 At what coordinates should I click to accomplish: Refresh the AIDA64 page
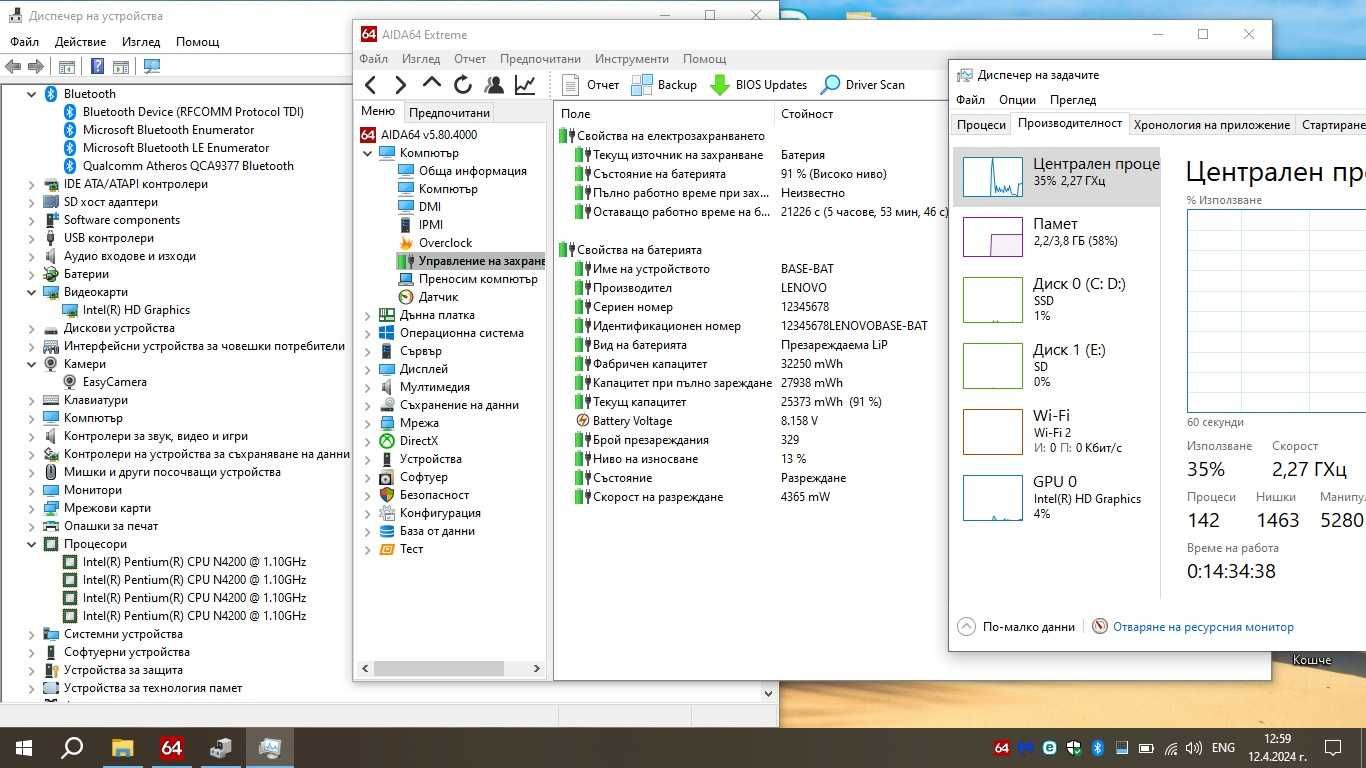tap(463, 85)
